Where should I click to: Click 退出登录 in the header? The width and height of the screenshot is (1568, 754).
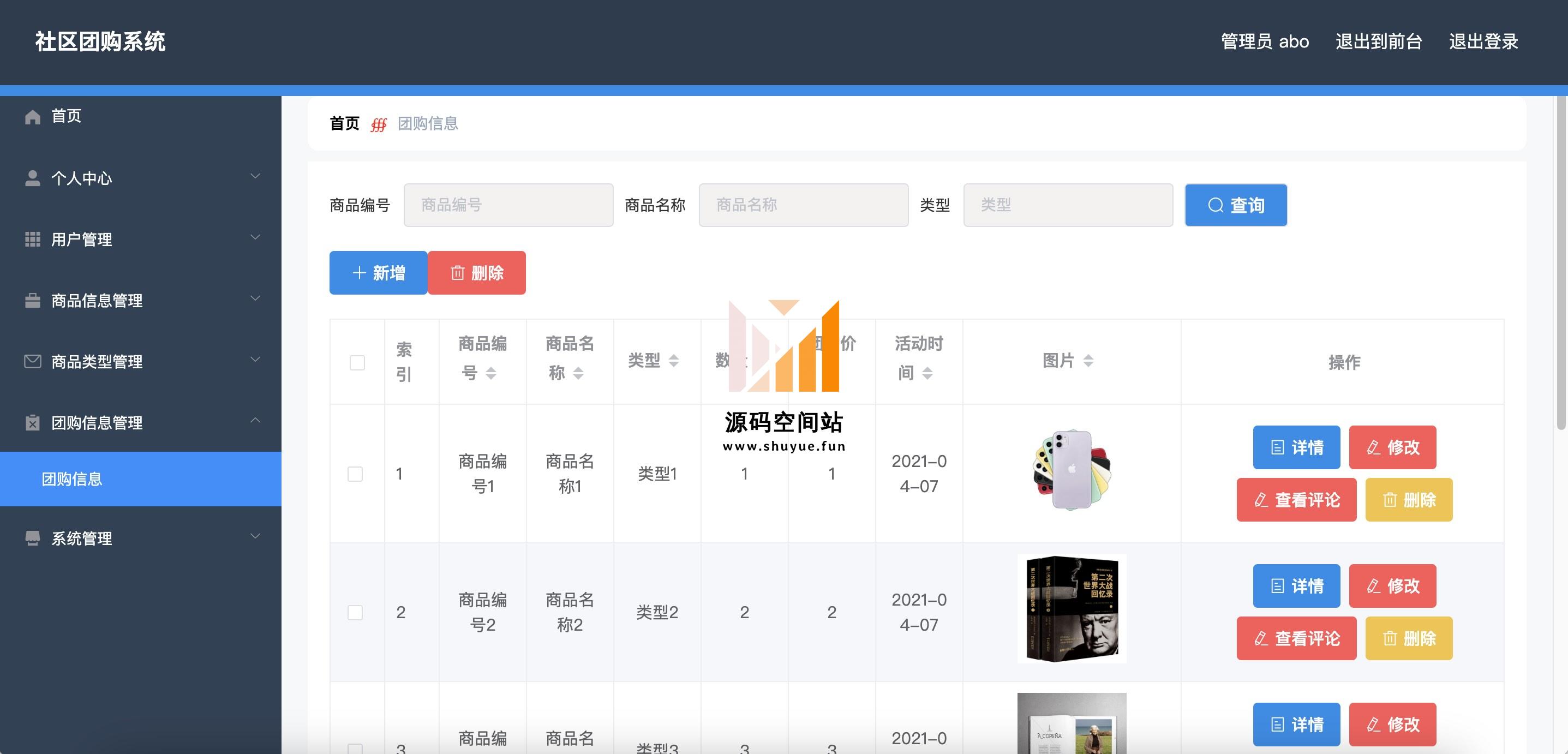pyautogui.click(x=1483, y=41)
